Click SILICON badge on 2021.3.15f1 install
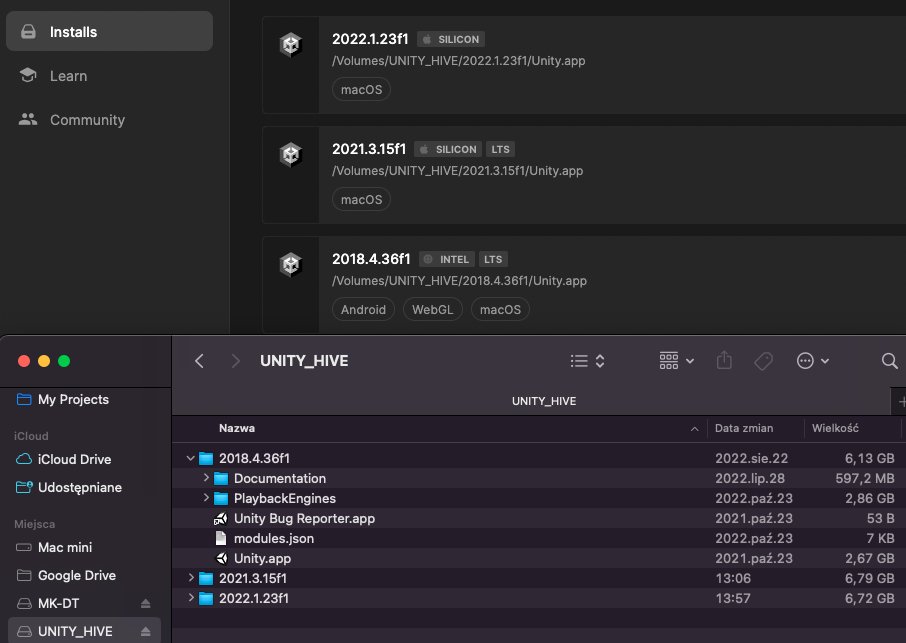This screenshot has width=906, height=643. [x=448, y=149]
